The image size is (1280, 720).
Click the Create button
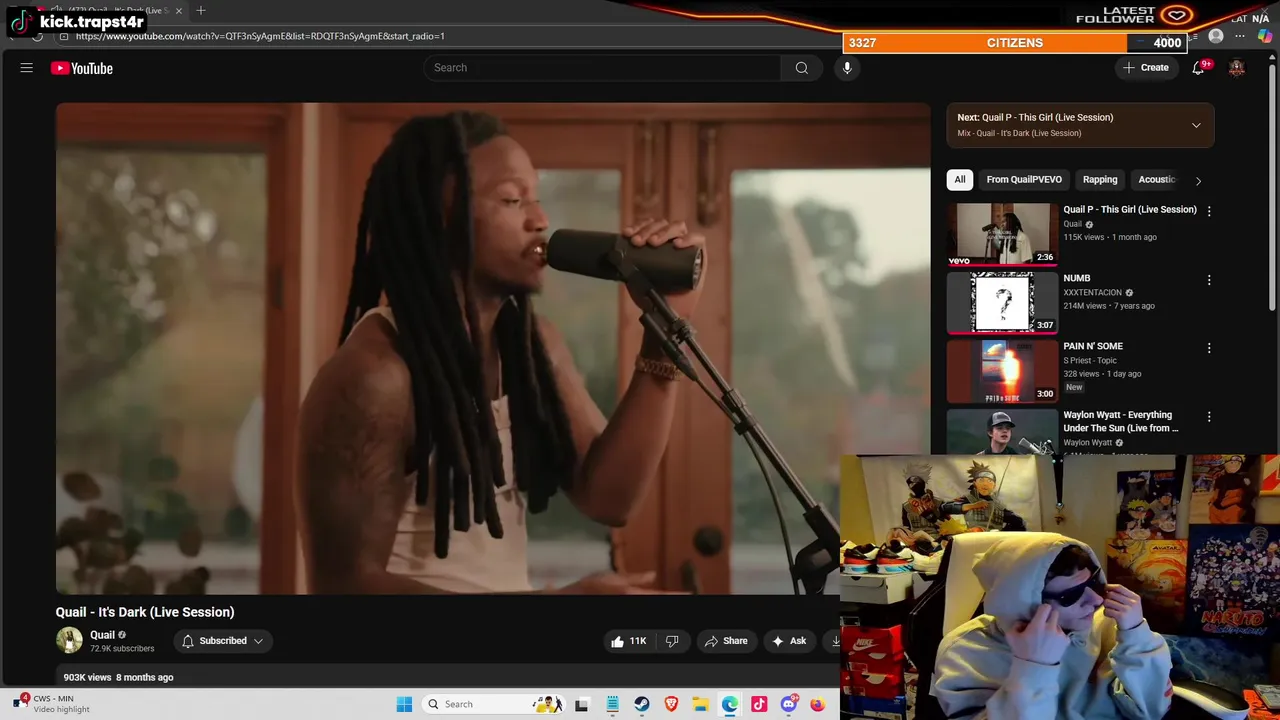[1145, 68]
